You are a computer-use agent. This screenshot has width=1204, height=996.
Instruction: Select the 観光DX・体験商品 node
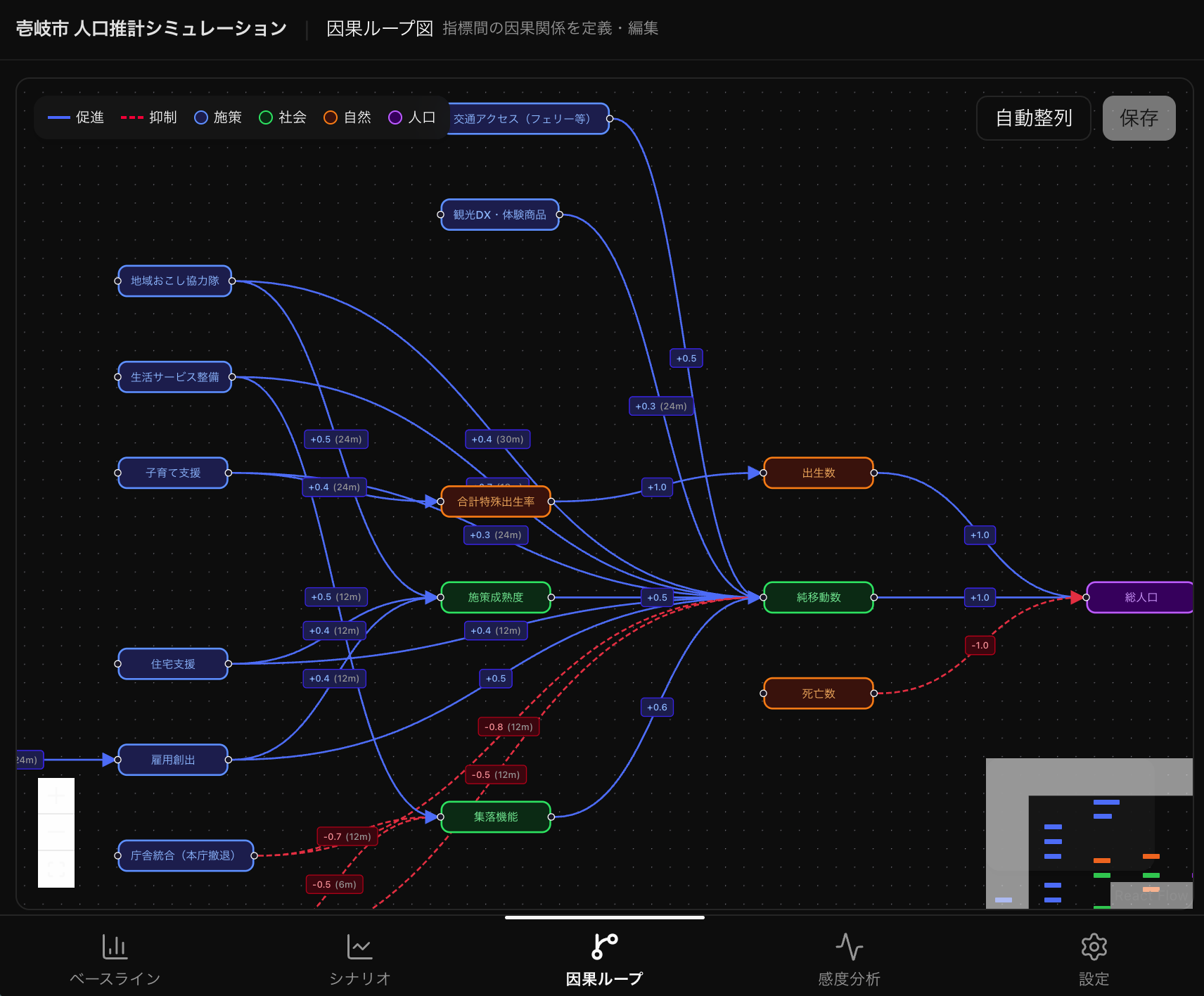499,215
